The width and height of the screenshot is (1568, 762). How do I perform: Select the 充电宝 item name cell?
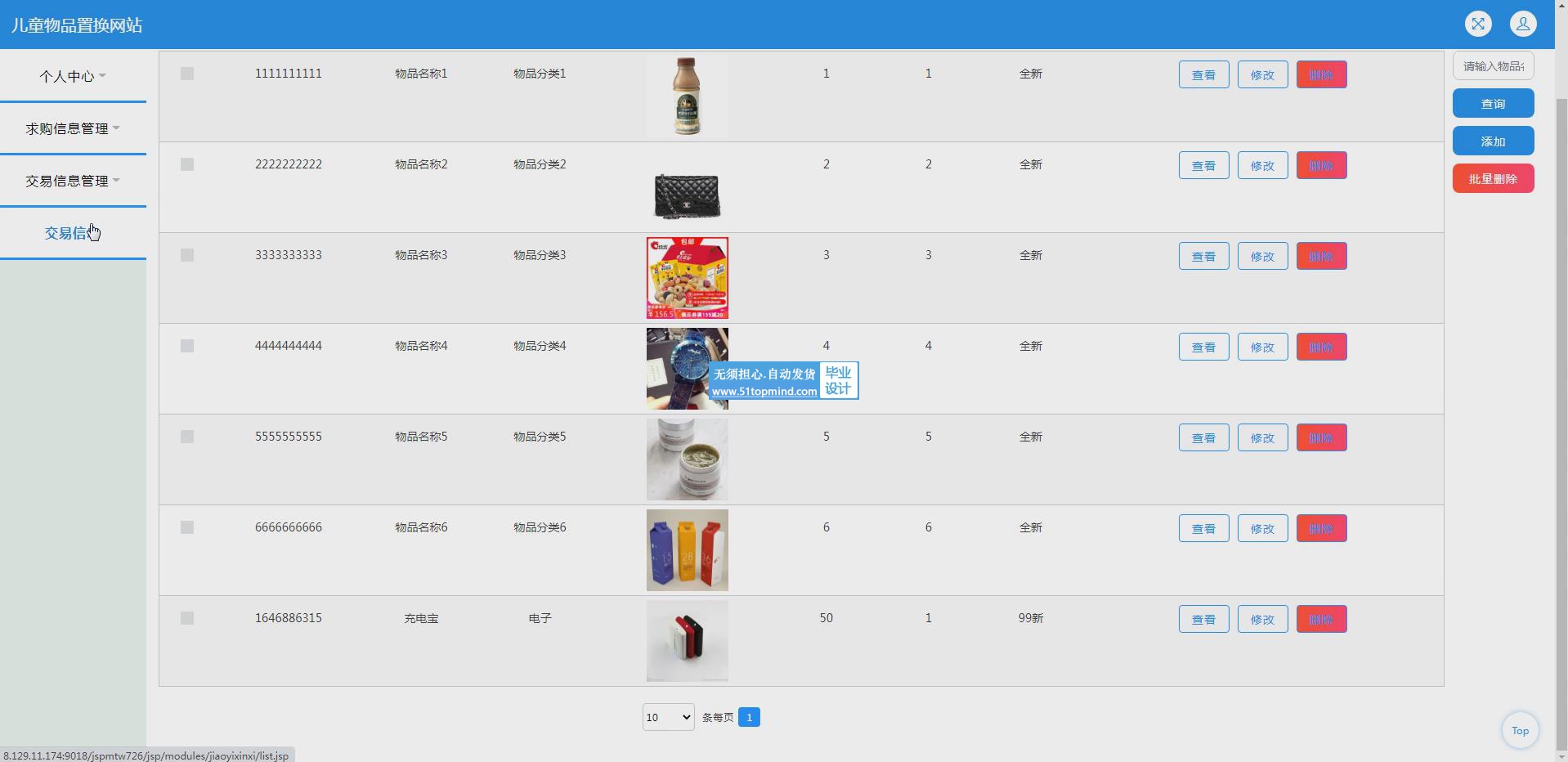421,618
